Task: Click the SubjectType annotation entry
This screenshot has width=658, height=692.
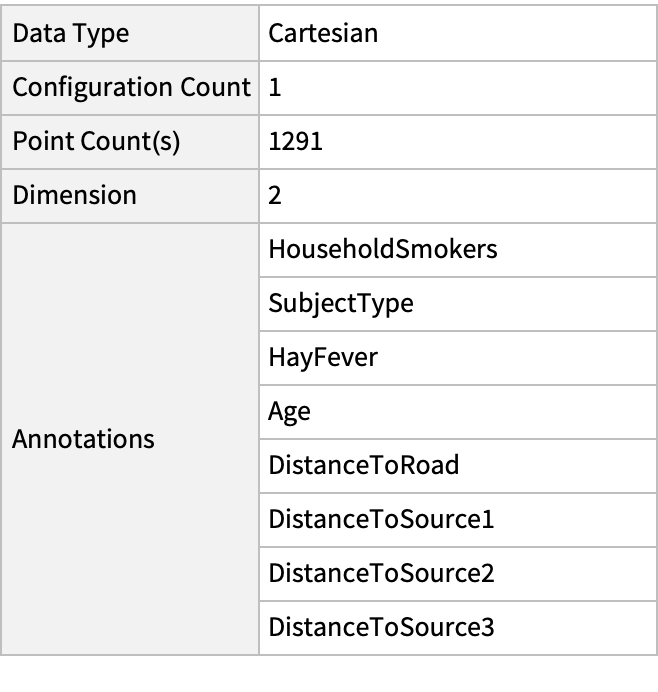Action: [340, 303]
